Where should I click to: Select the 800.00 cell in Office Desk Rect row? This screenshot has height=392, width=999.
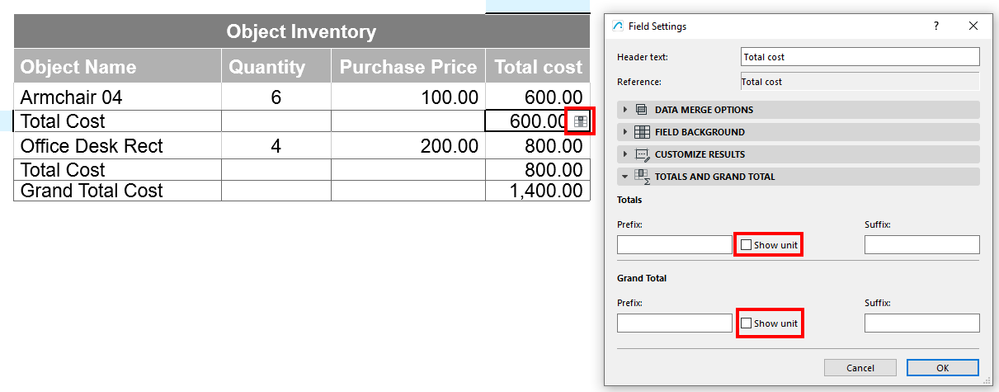click(x=538, y=146)
